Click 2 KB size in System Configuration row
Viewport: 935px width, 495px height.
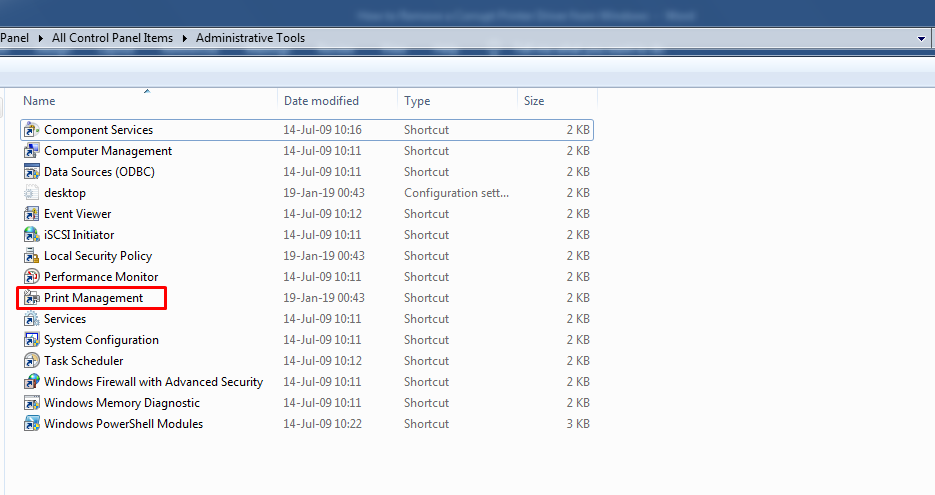coord(578,340)
